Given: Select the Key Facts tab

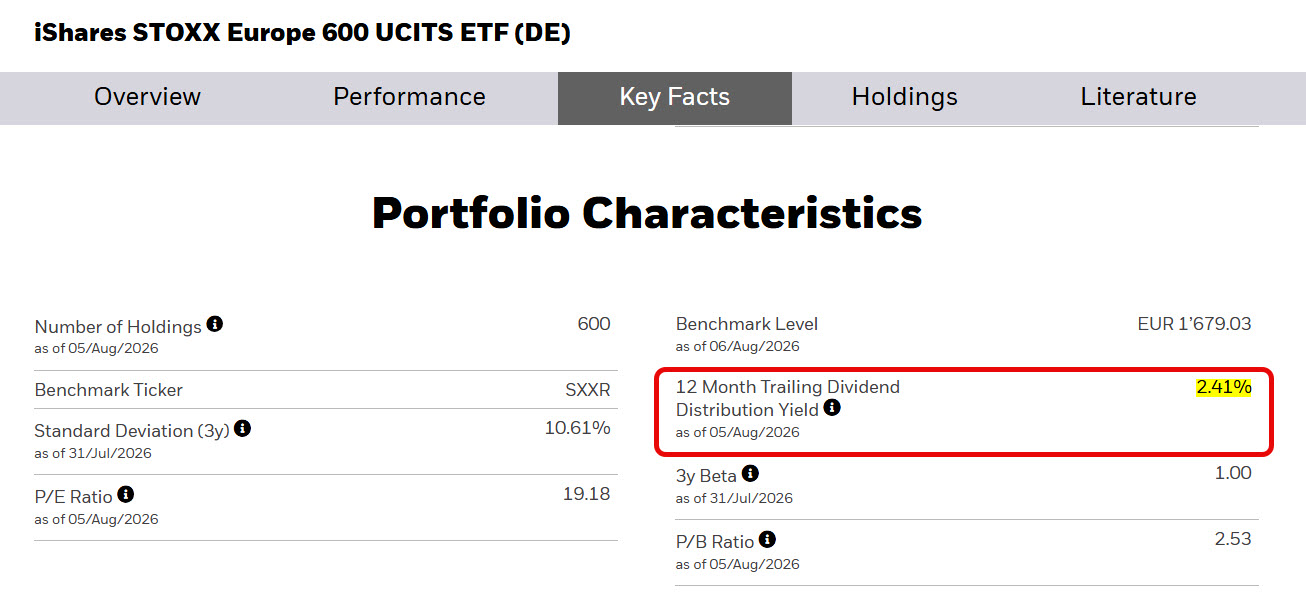Looking at the screenshot, I should (675, 98).
